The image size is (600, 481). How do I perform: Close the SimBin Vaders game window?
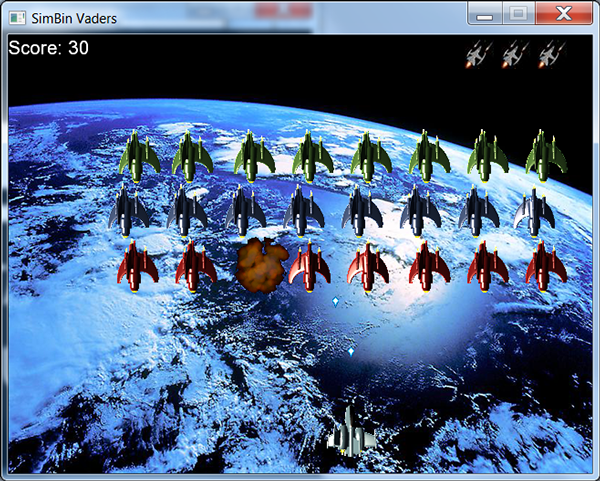[564, 14]
